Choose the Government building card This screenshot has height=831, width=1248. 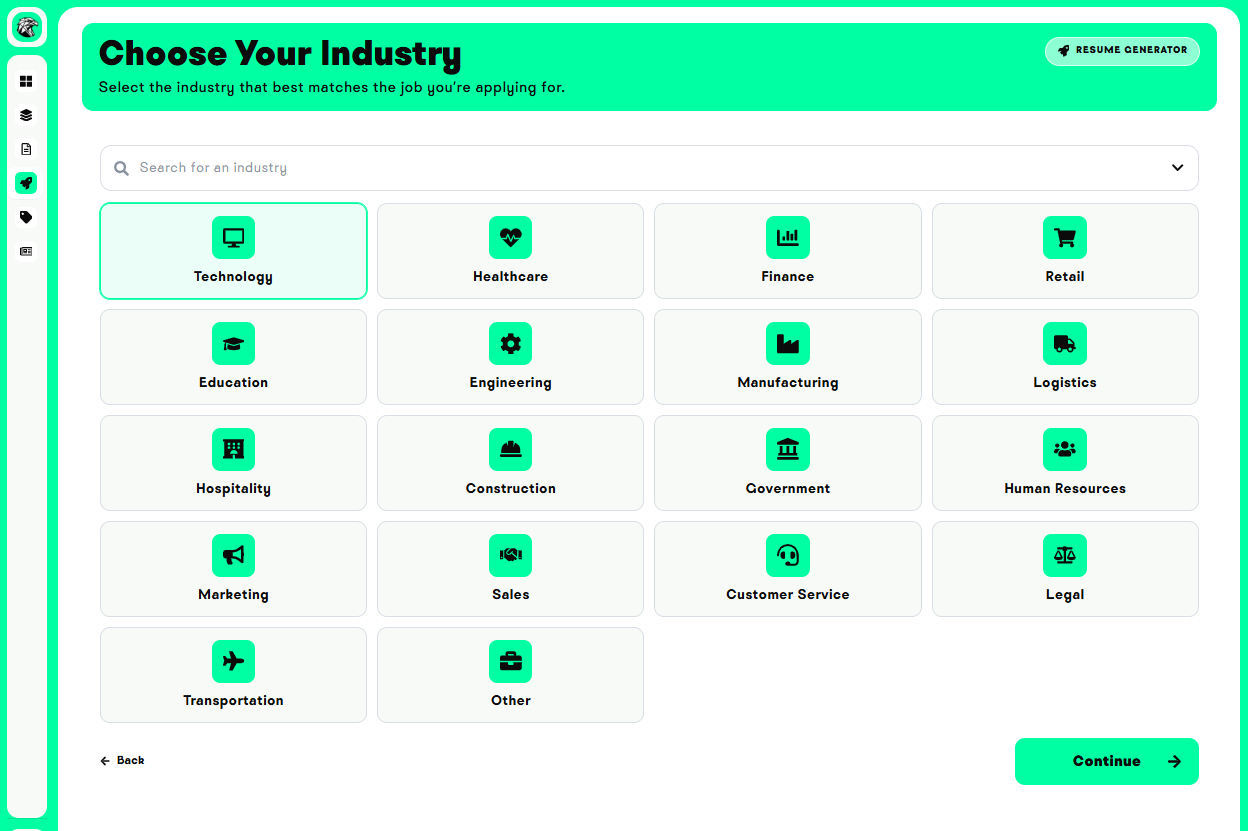pyautogui.click(x=787, y=463)
